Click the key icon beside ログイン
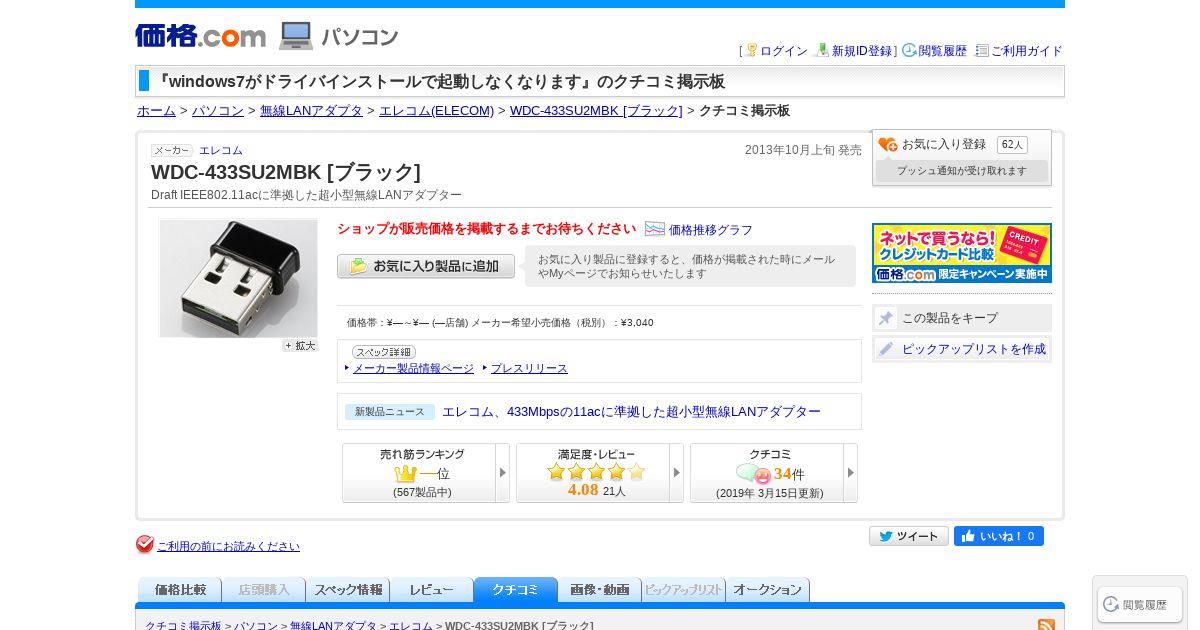Screen dimensions: 1200x630 click(751, 50)
